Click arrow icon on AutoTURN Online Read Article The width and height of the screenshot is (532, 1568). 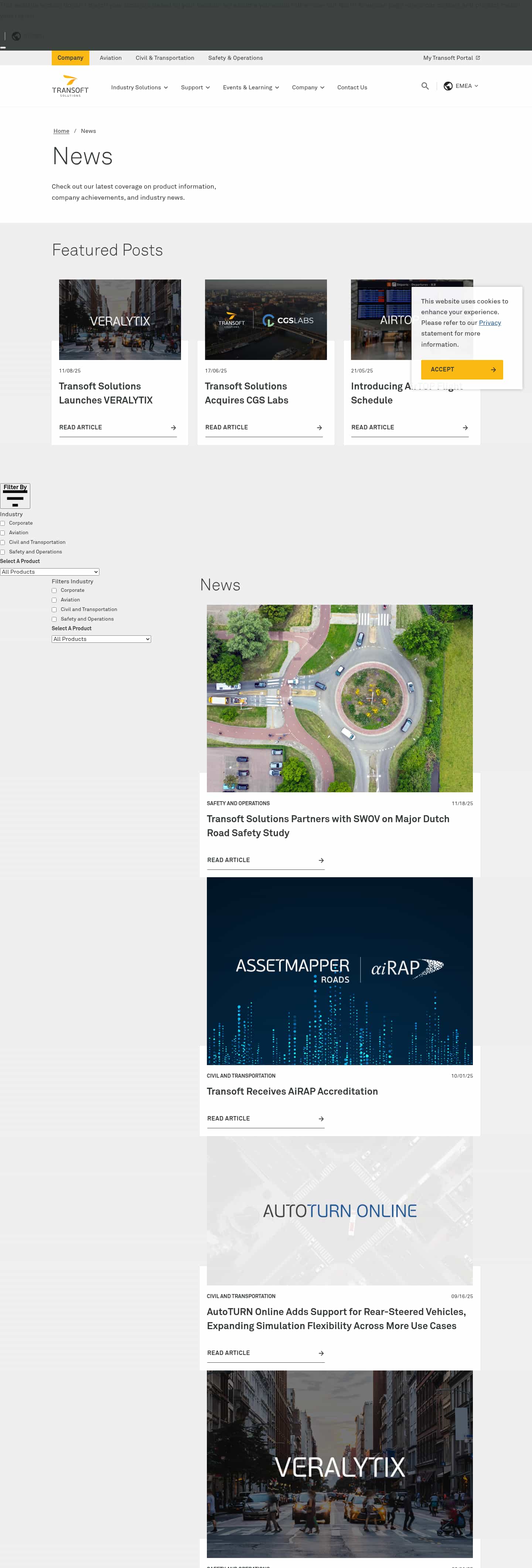(x=321, y=1353)
